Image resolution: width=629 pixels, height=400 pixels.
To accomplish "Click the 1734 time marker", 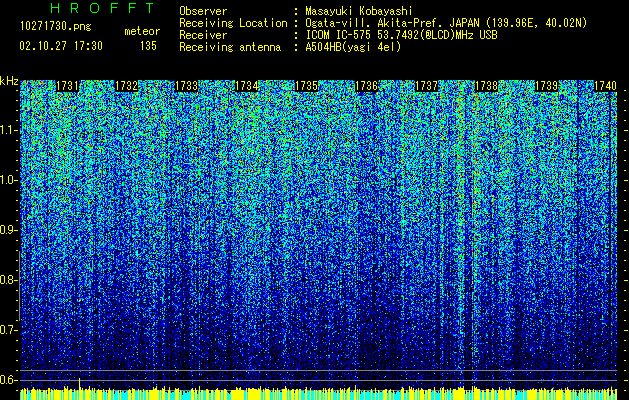I will (246, 86).
